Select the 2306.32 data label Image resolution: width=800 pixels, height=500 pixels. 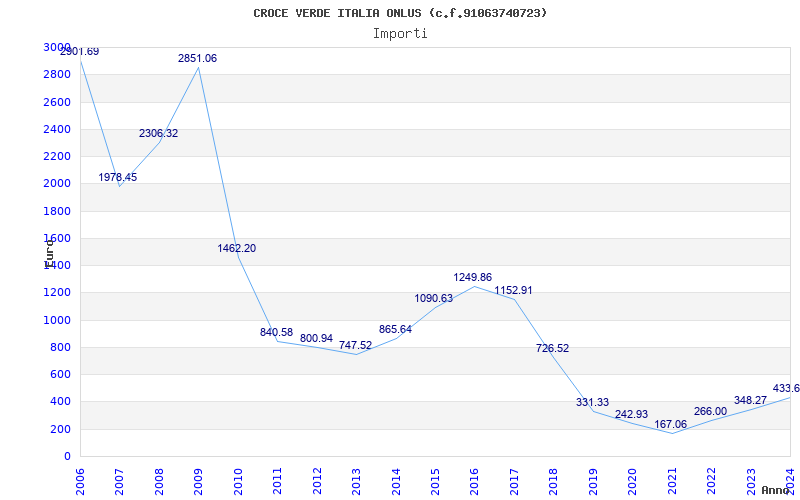click(x=158, y=134)
